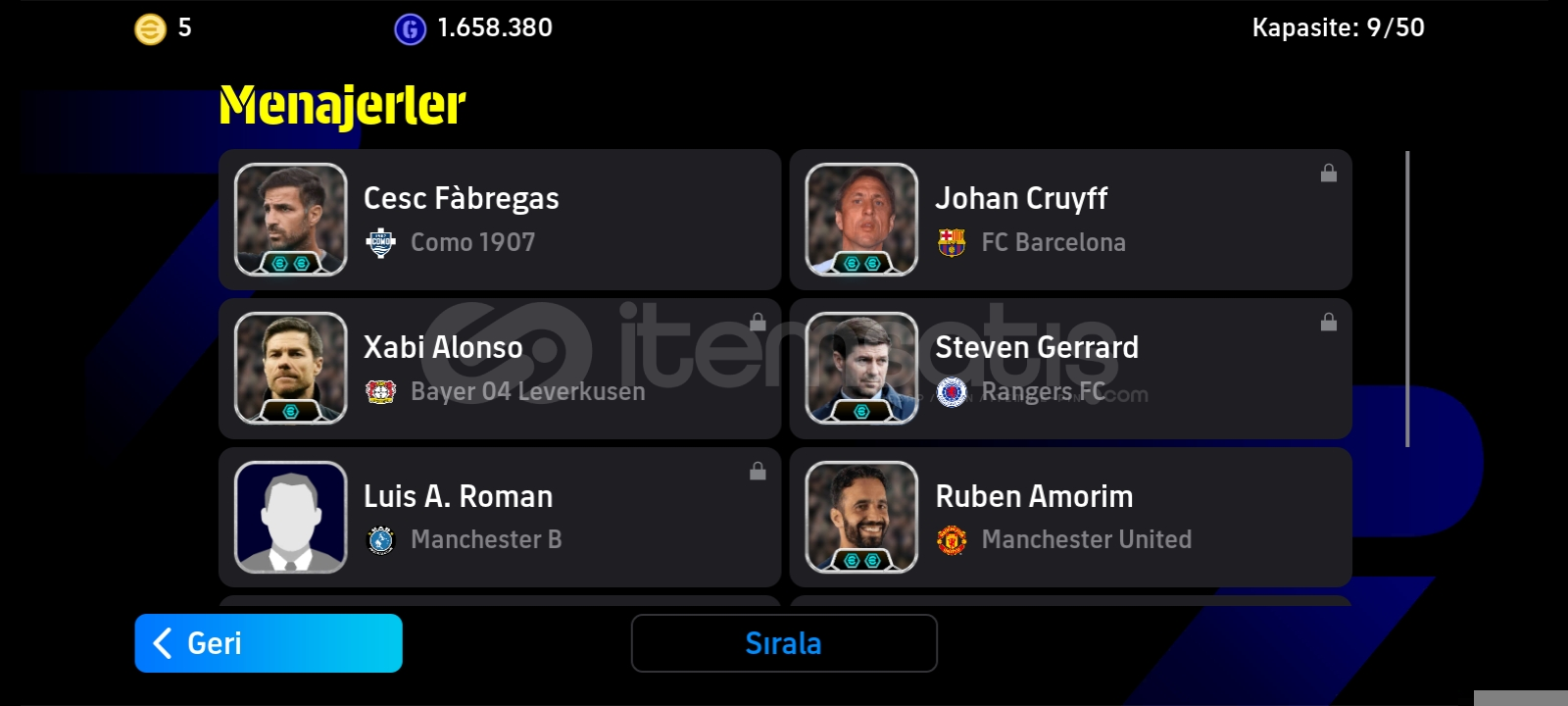This screenshot has width=1568, height=706.
Task: Click the Como 1907 club badge
Action: pos(380,242)
